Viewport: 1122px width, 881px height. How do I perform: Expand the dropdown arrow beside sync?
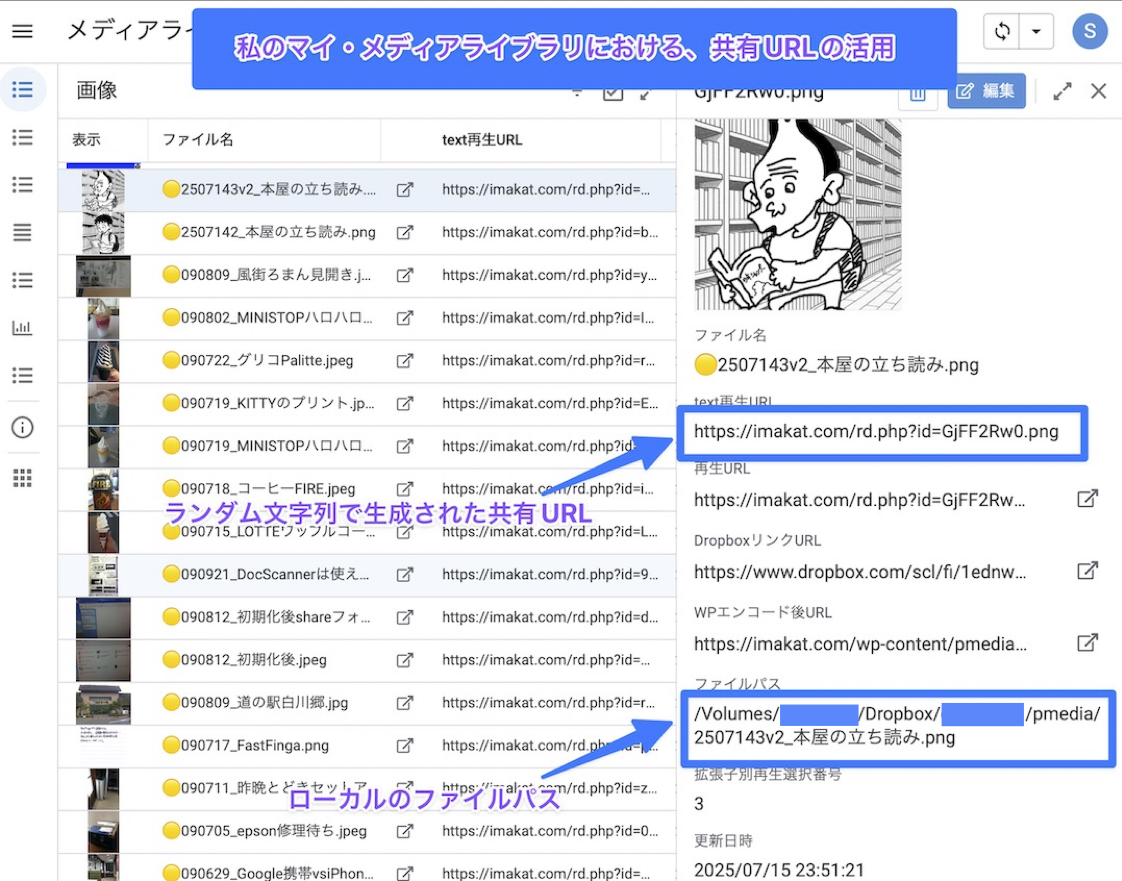click(x=1036, y=31)
